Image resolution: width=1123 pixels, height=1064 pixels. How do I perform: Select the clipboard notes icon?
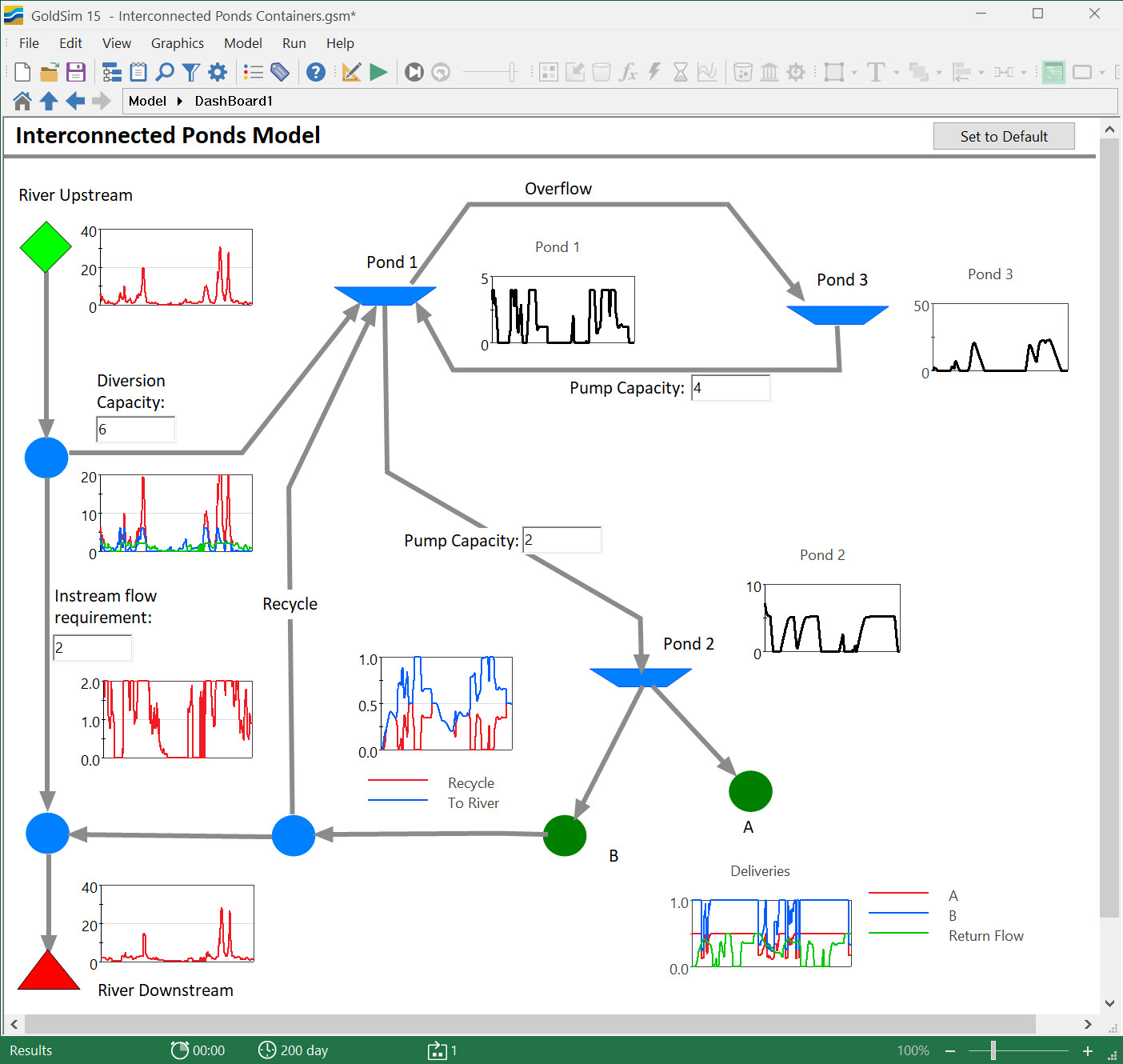pos(138,72)
